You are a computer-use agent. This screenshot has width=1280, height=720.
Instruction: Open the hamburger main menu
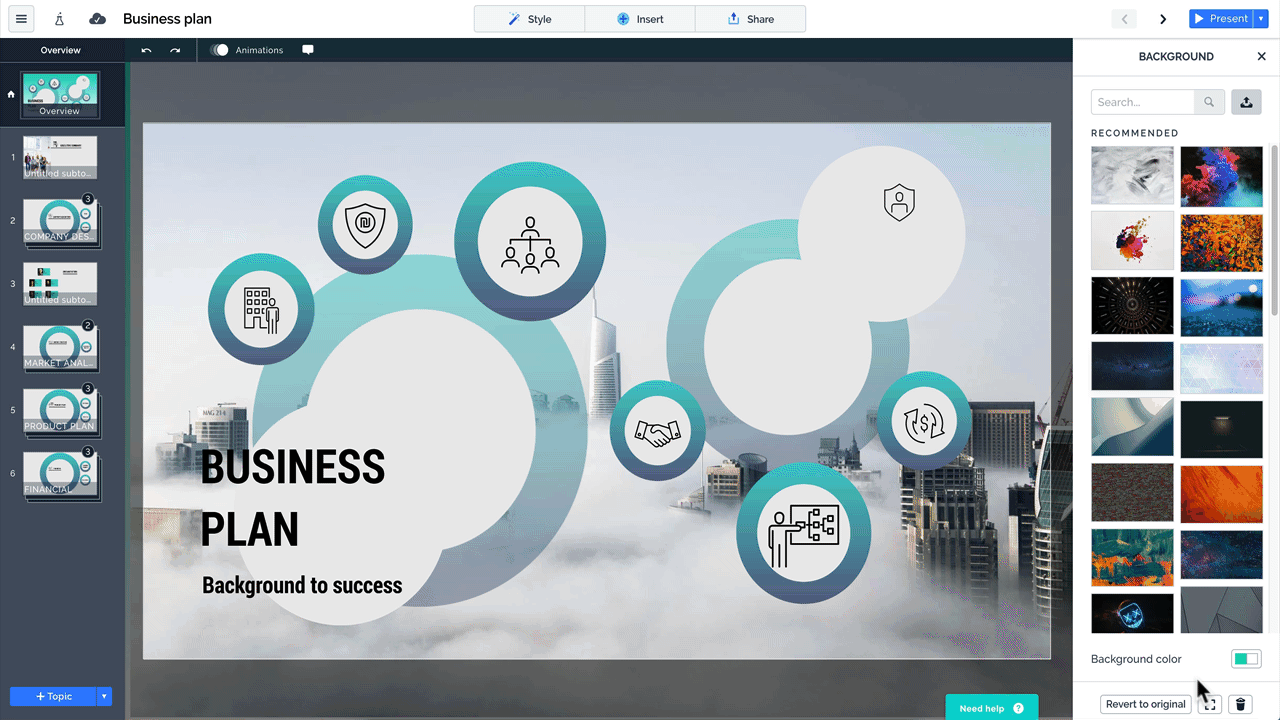pyautogui.click(x=21, y=19)
